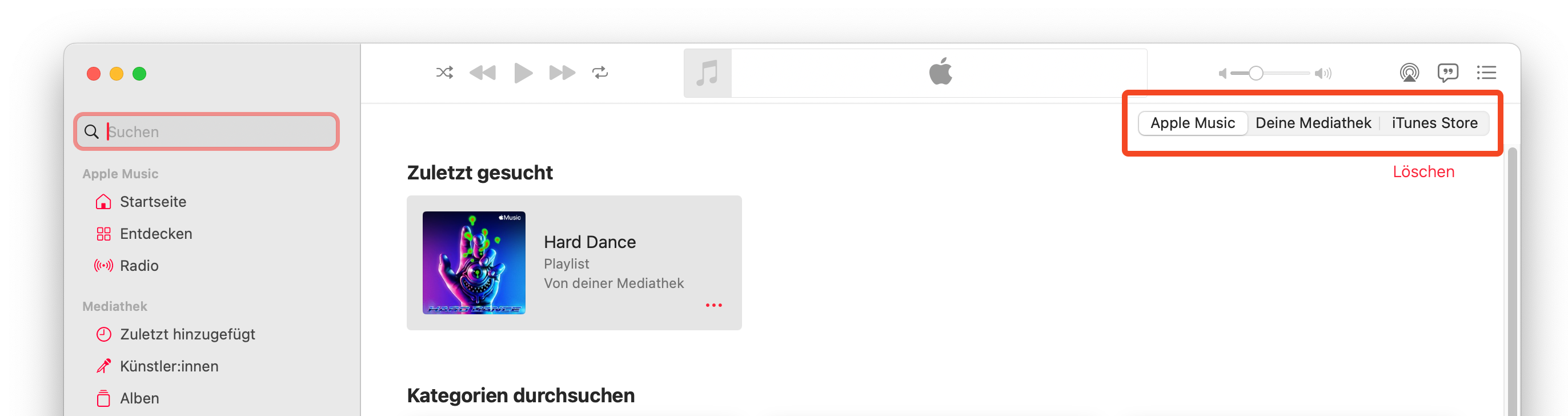Click the previous track button
Viewport: 1568px width, 416px height.
[x=483, y=73]
